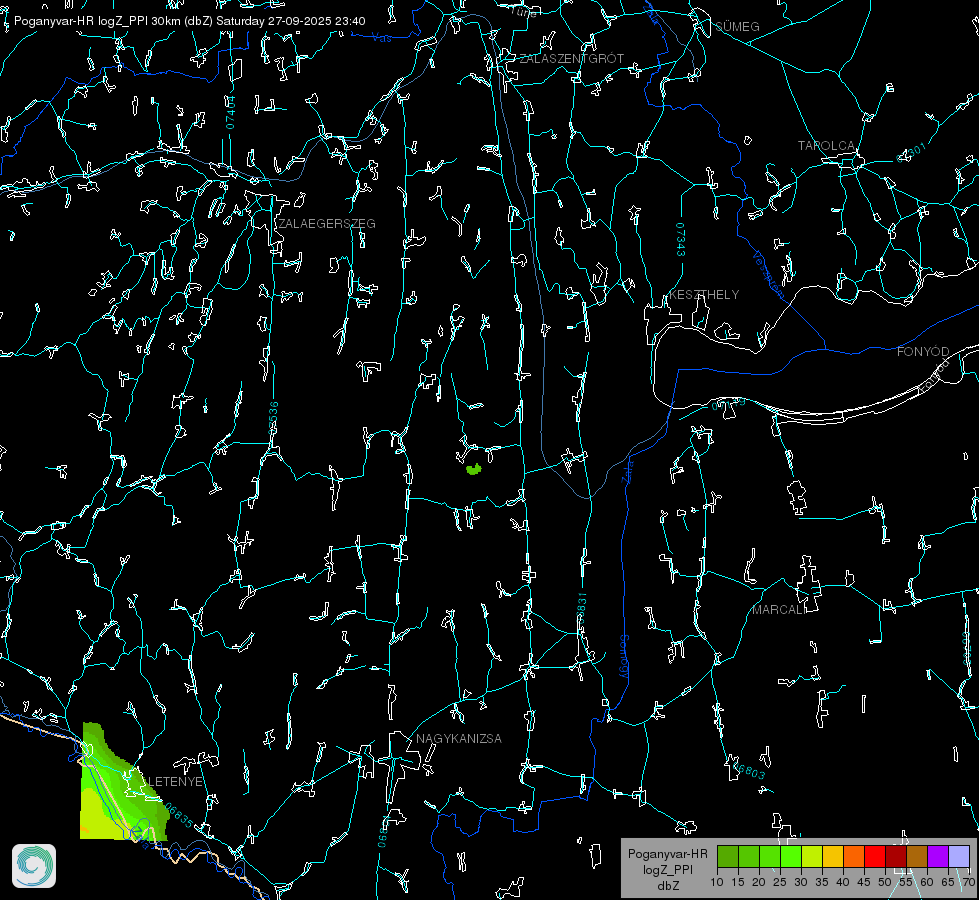Viewport: 979px width, 900px height.
Task: Click the legend title Poganyvar-HR logZ_PPI dbZ
Action: (x=667, y=869)
